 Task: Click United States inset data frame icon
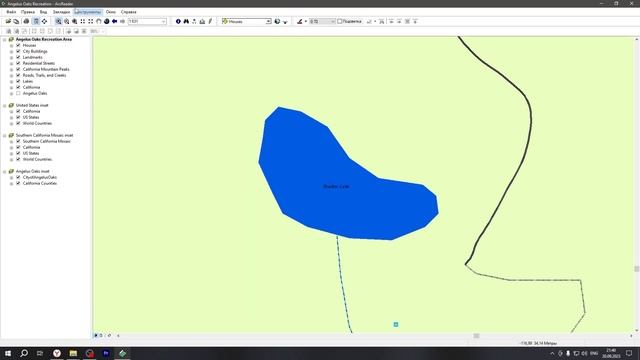pos(11,105)
